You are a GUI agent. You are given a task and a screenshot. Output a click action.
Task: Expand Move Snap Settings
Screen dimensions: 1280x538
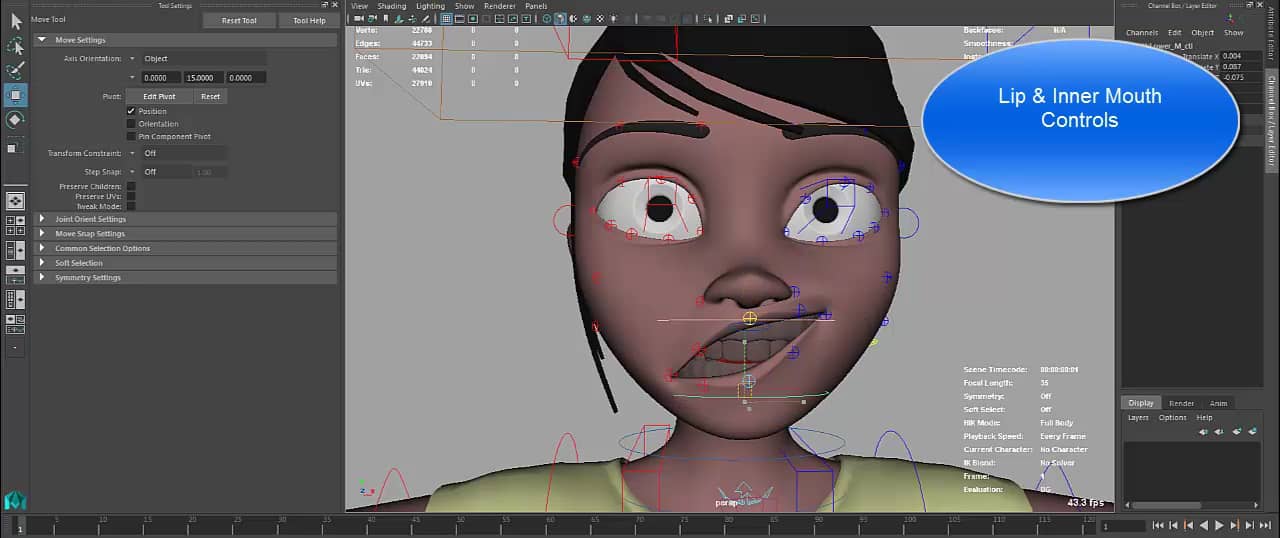click(186, 234)
